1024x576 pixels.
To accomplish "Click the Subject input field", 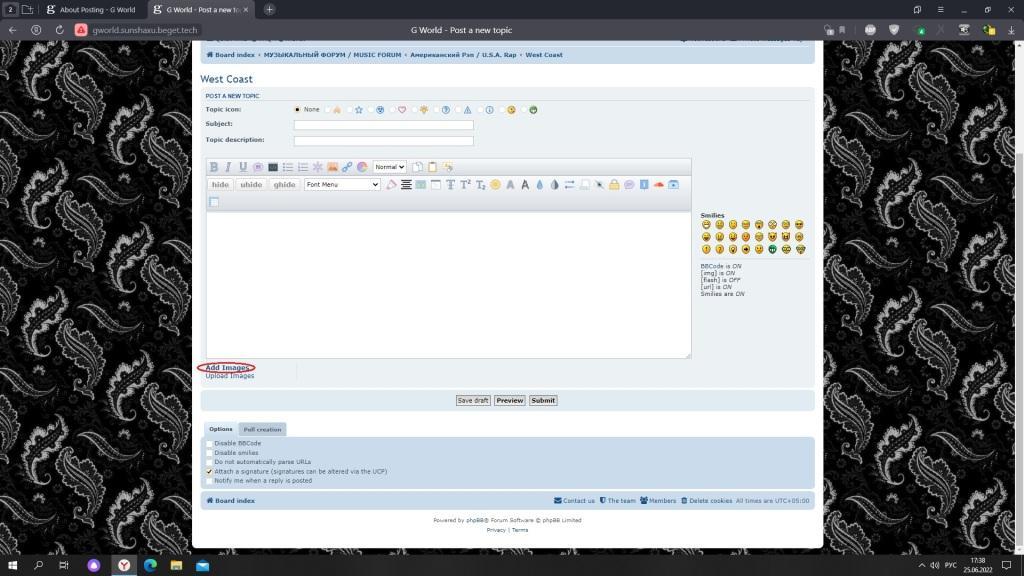I will (383, 125).
